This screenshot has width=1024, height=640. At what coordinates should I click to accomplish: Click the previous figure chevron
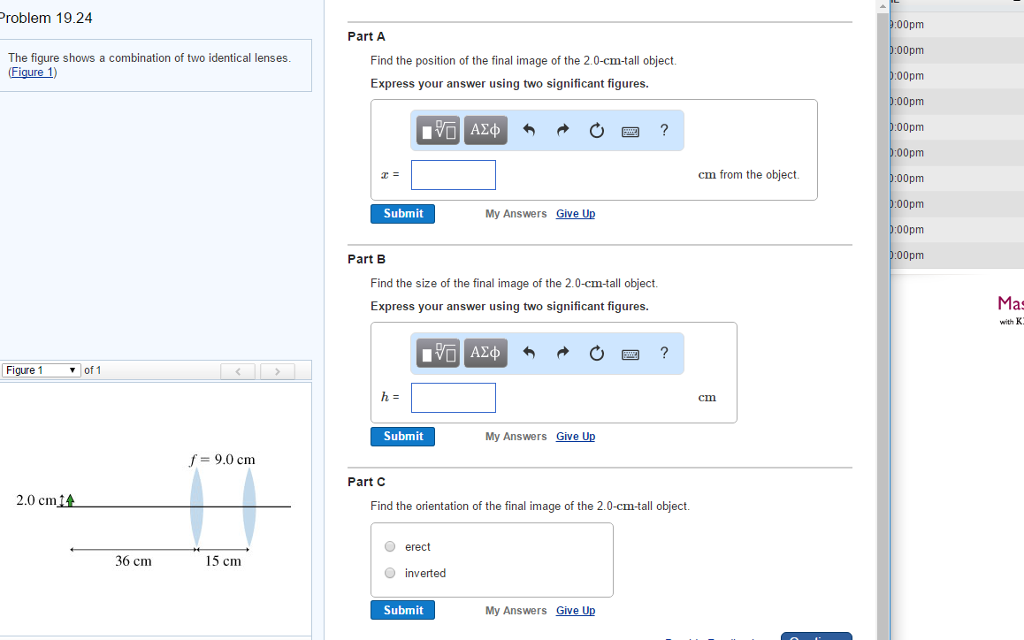pyautogui.click(x=238, y=370)
